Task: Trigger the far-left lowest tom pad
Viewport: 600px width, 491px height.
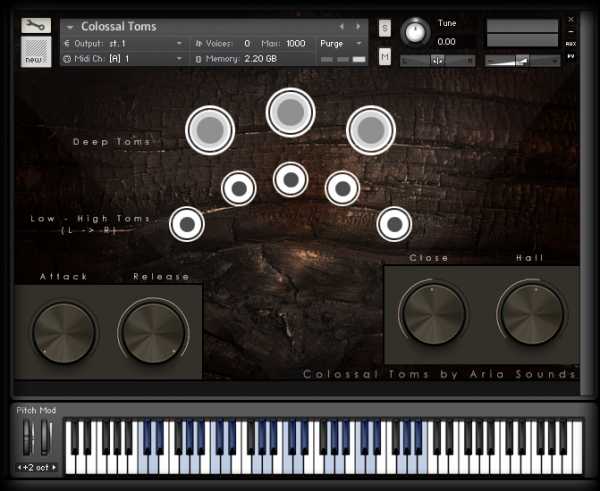Action: pos(187,224)
